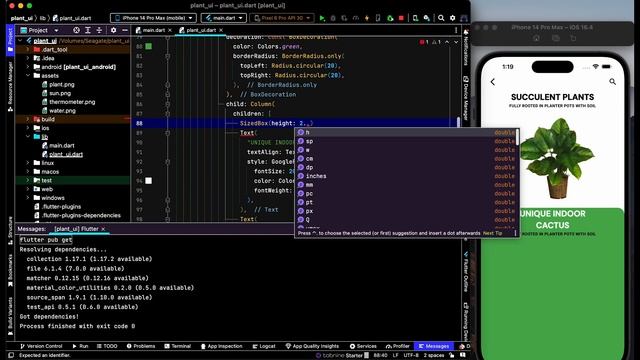Open IDE settings gear in top toolbar
This screenshot has height=360, width=640.
453,18
